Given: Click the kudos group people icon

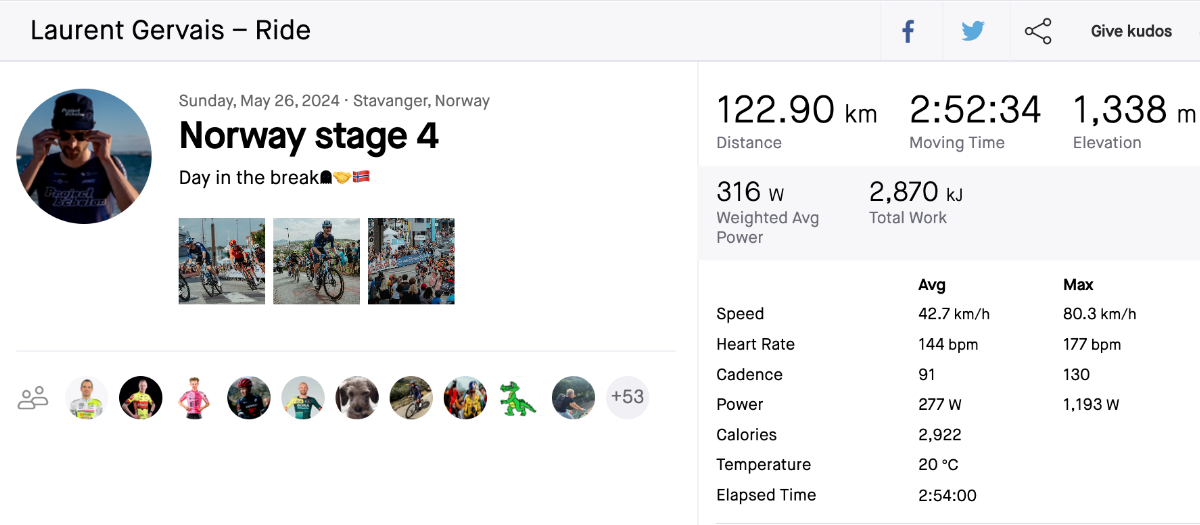Looking at the screenshot, I should click(33, 398).
